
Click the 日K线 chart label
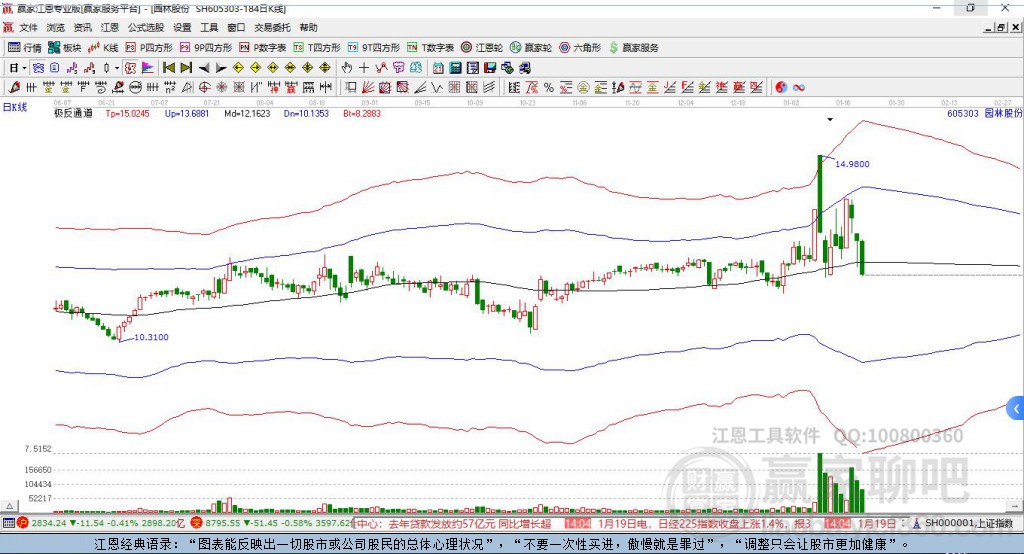pyautogui.click(x=15, y=107)
